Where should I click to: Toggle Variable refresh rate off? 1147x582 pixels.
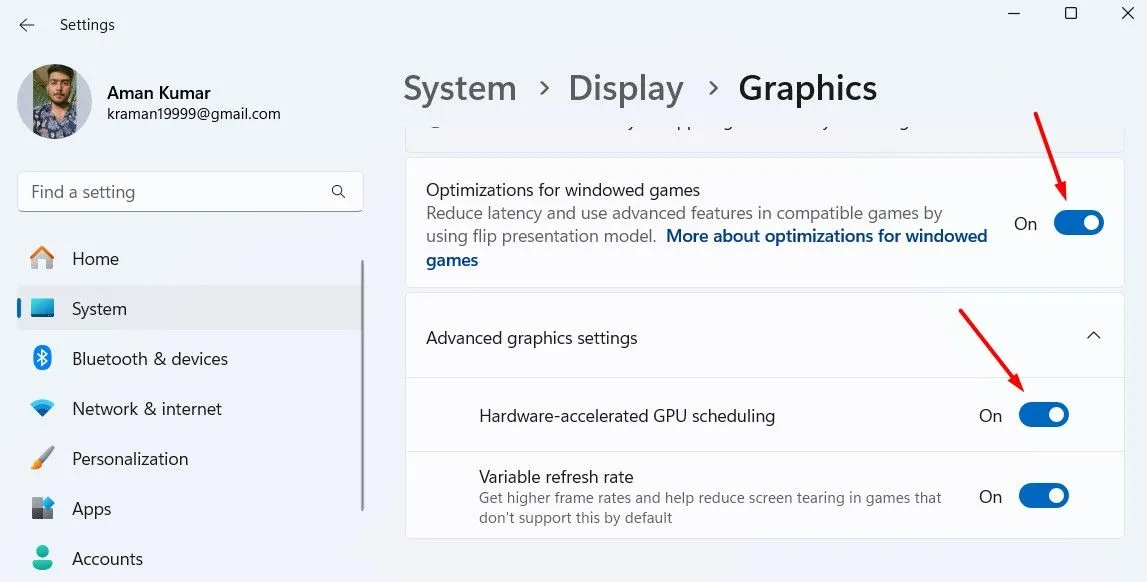tap(1043, 495)
